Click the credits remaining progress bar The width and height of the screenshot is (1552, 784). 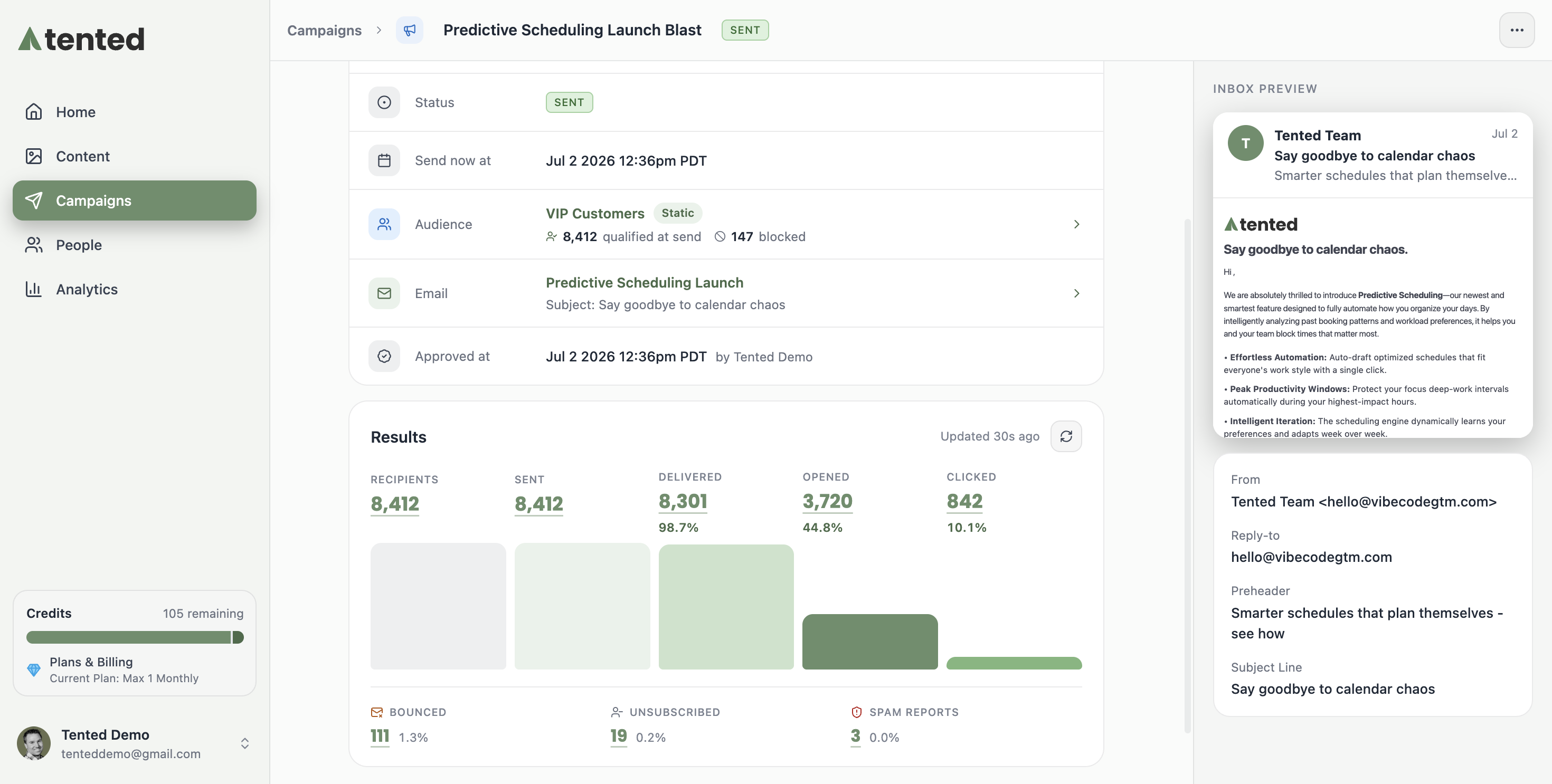click(135, 637)
